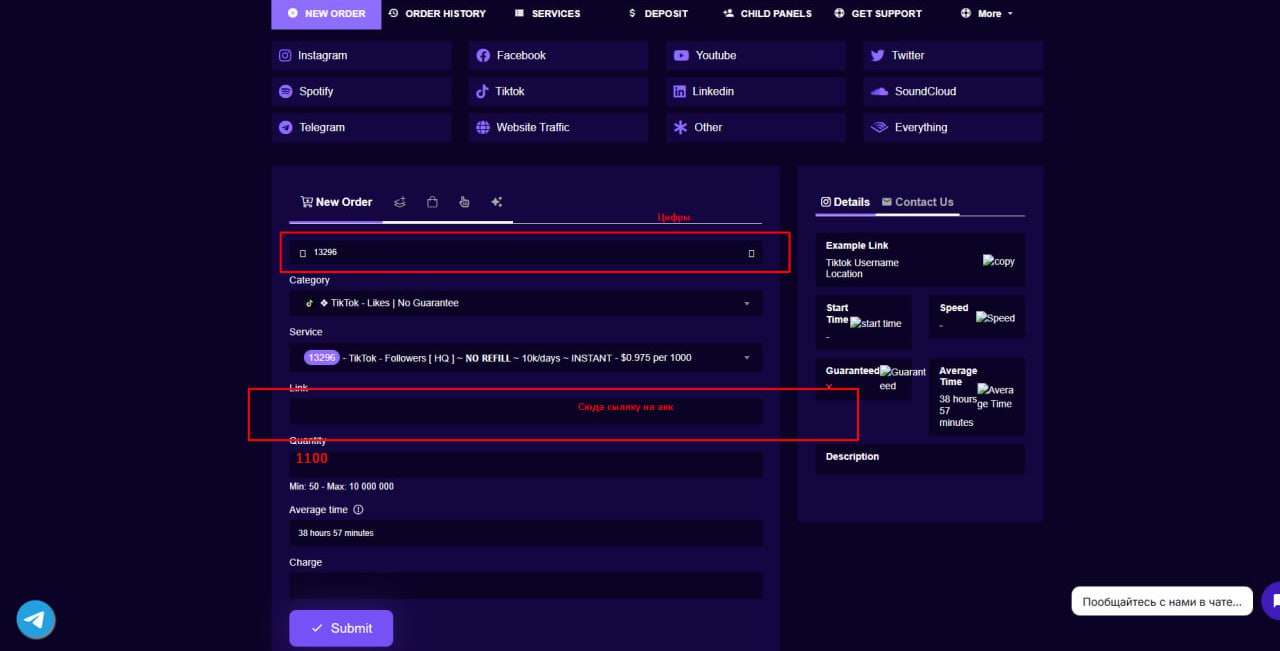Screen dimensions: 1280x651
Task: Filter services by Facebook
Action: pyautogui.click(x=558, y=56)
